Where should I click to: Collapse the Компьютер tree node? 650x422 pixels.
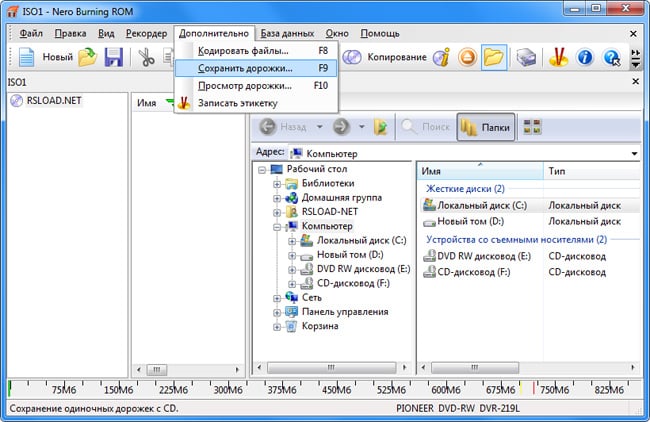click(277, 227)
